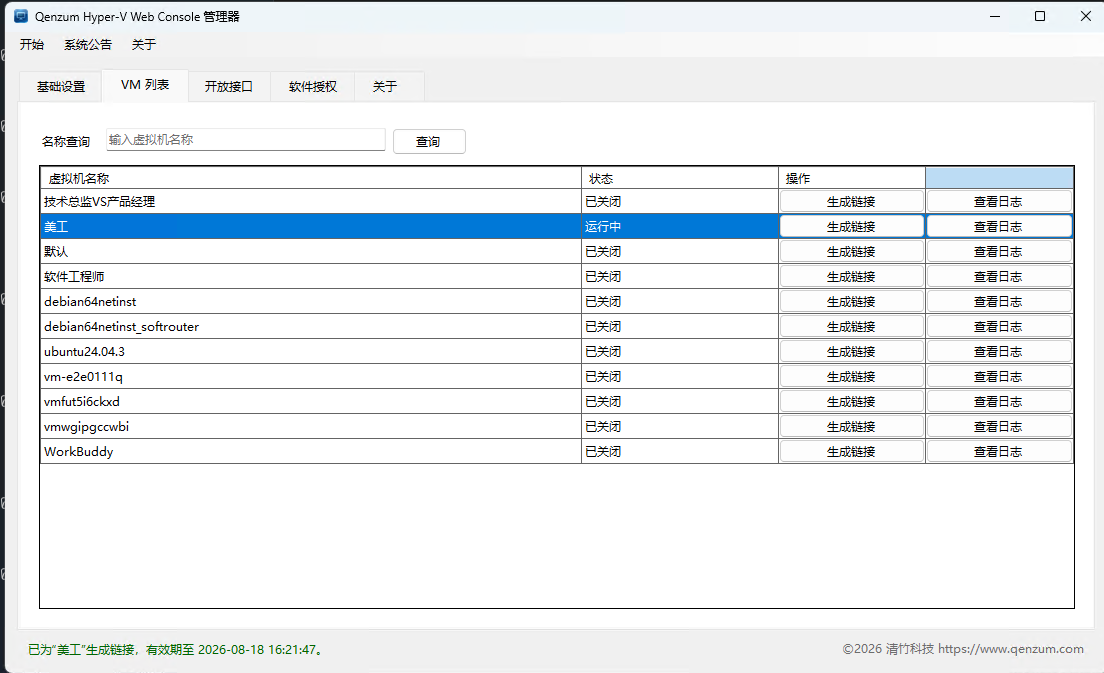Click the 状态 column header
The image size is (1104, 673).
coord(679,178)
